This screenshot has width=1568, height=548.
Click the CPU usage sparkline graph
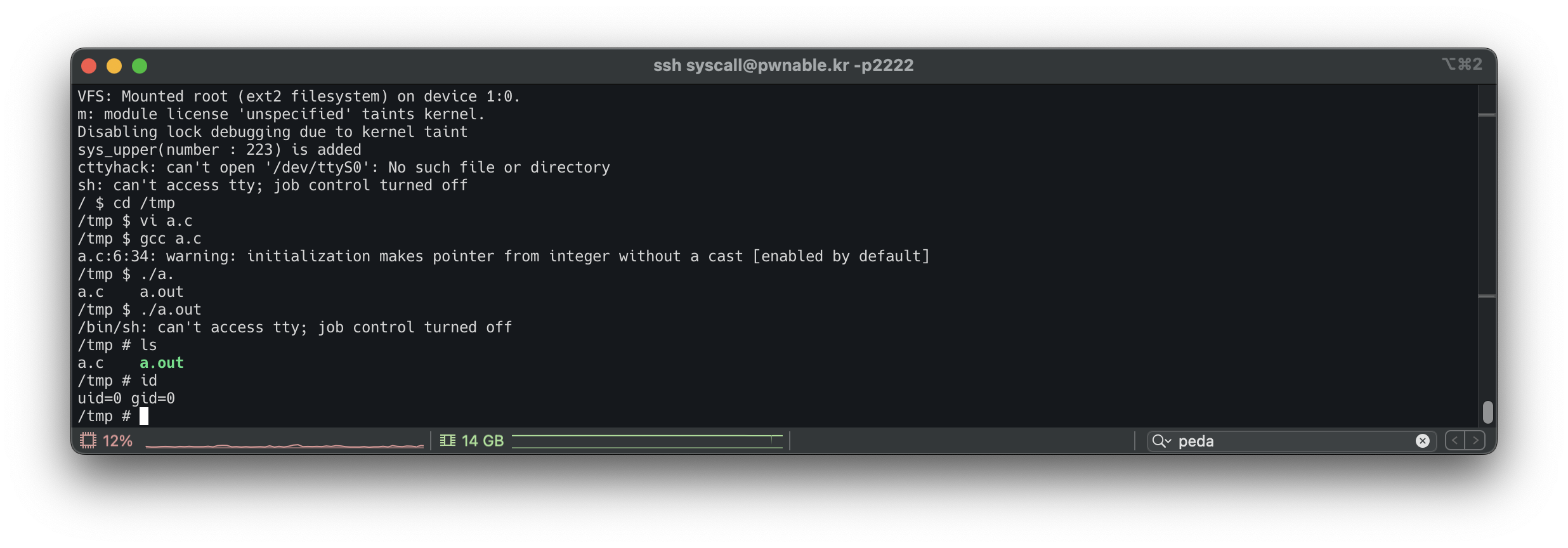(284, 444)
